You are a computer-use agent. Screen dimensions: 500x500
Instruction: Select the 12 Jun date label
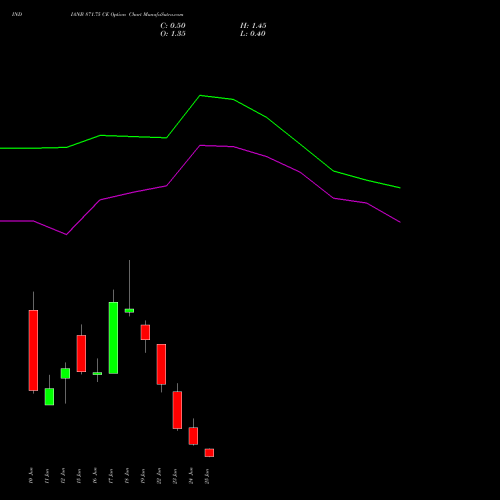(x=63, y=476)
